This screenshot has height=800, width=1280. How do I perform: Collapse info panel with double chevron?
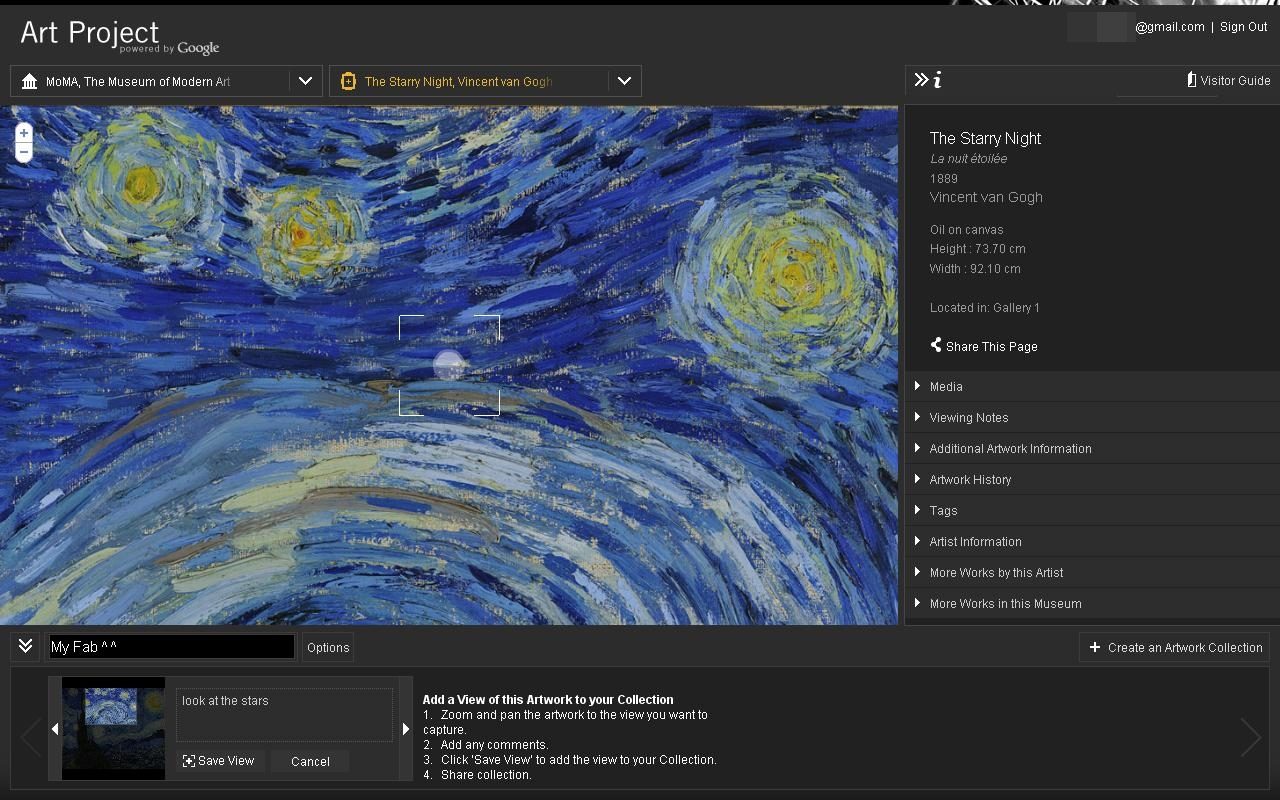pos(921,80)
